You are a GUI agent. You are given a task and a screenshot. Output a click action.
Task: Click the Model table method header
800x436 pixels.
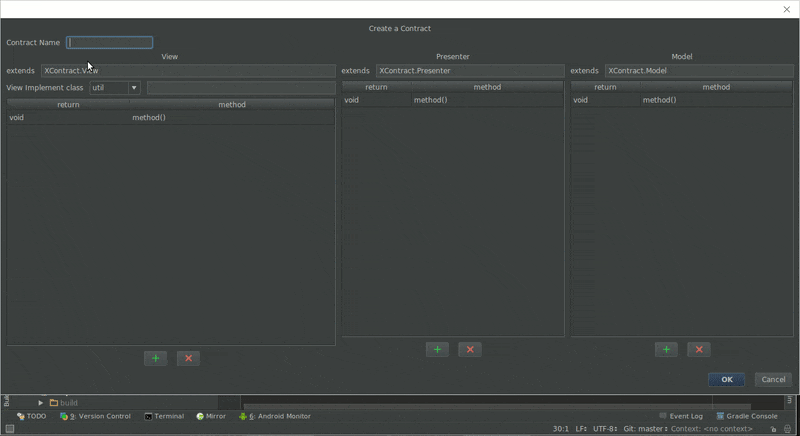(x=716, y=87)
